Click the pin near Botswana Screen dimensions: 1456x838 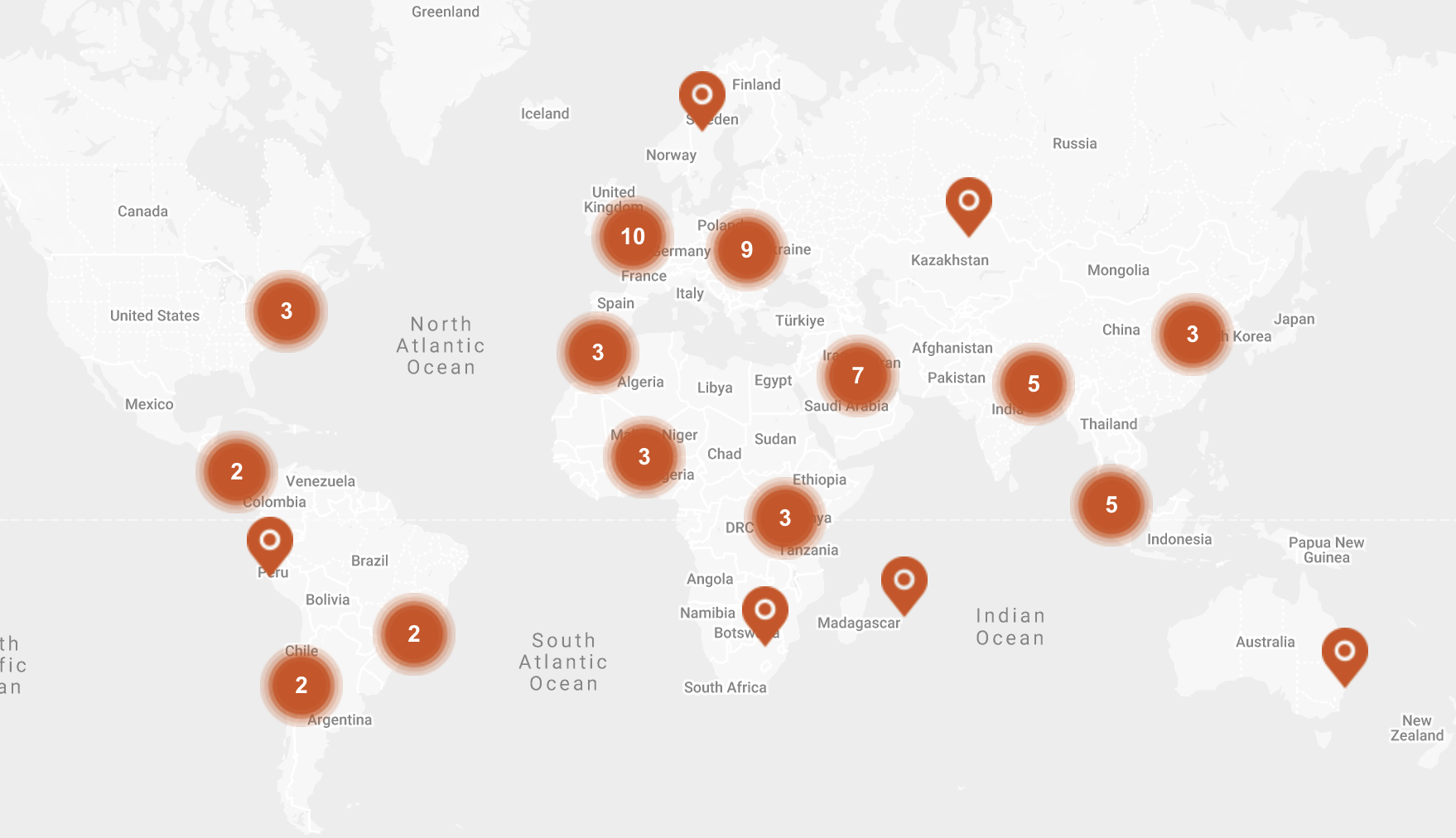764,615
